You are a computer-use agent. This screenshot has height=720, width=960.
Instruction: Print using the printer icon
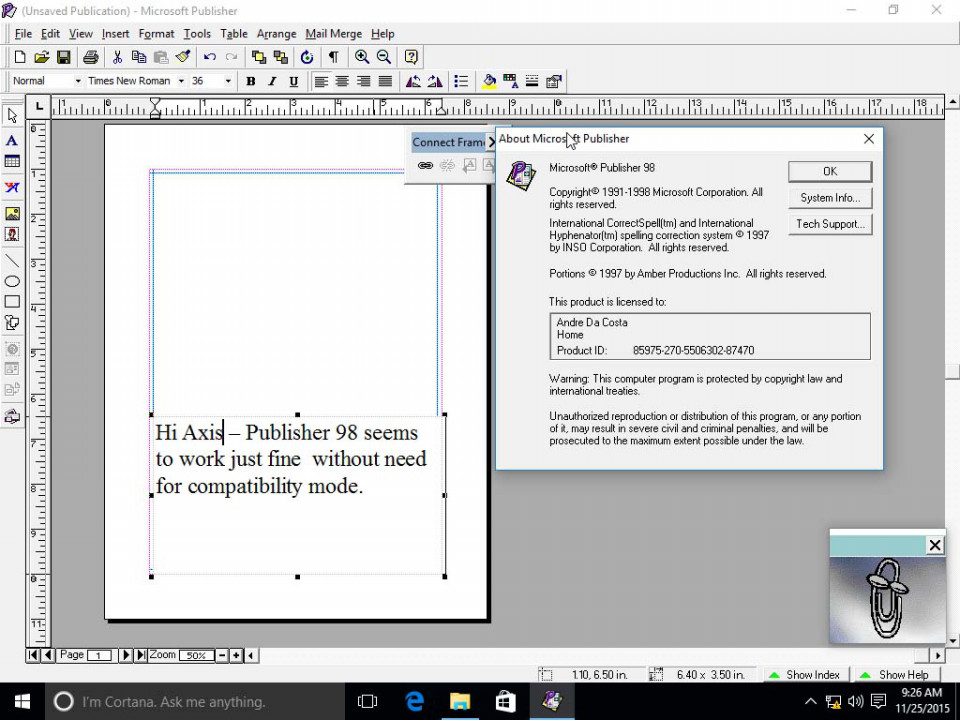tap(91, 58)
